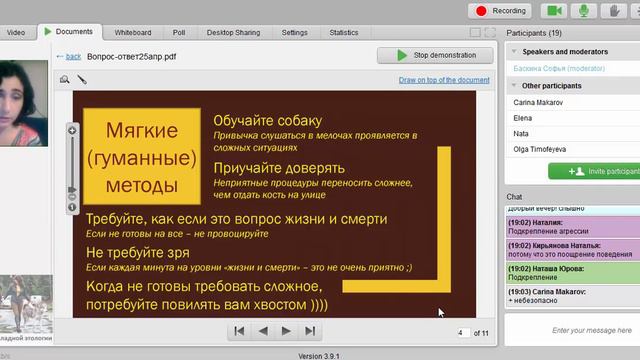
Task: Click Stop demonstration button
Action: click(435, 55)
